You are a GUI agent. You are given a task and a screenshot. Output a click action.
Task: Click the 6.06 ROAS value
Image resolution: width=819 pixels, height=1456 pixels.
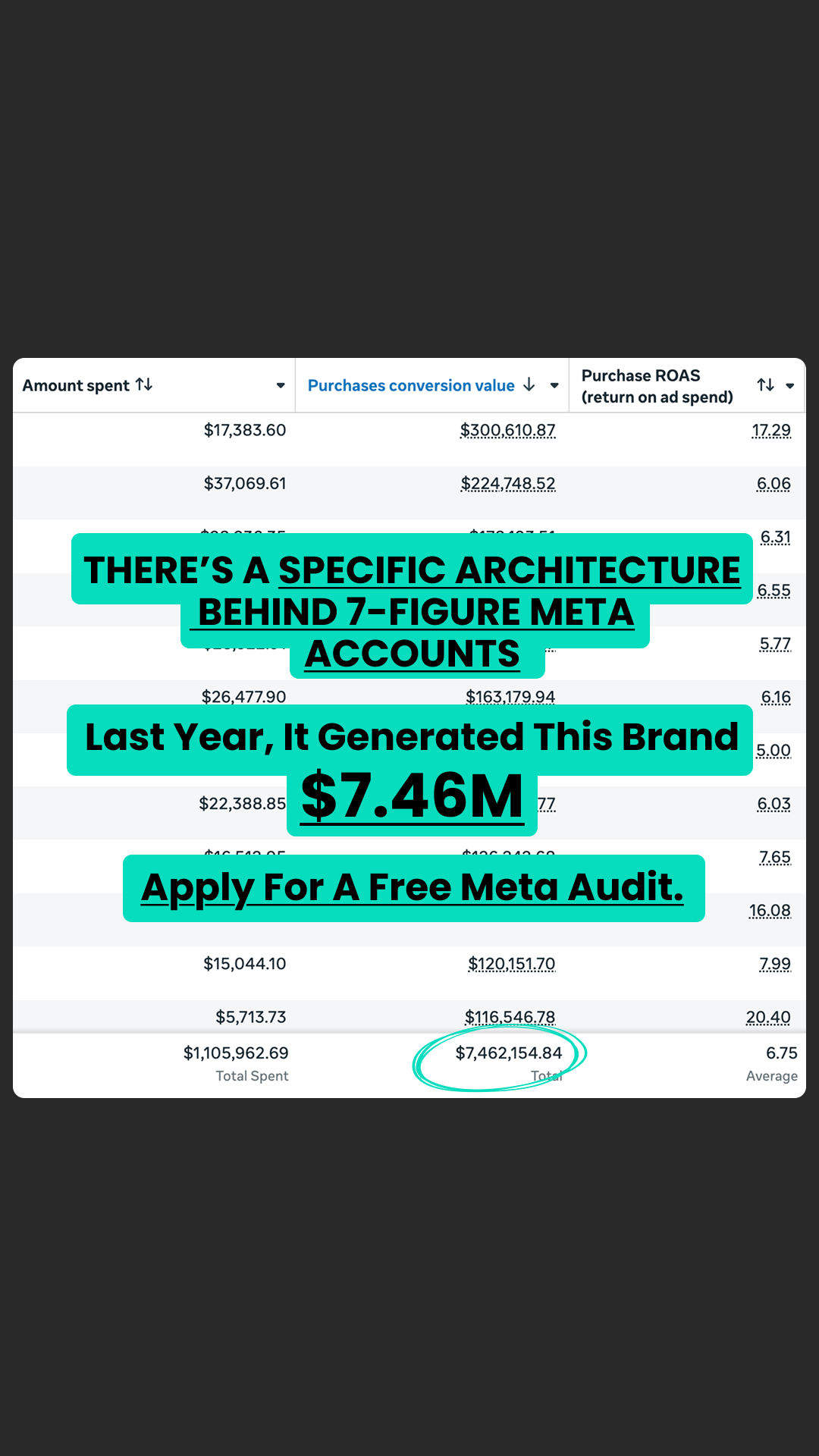(773, 483)
